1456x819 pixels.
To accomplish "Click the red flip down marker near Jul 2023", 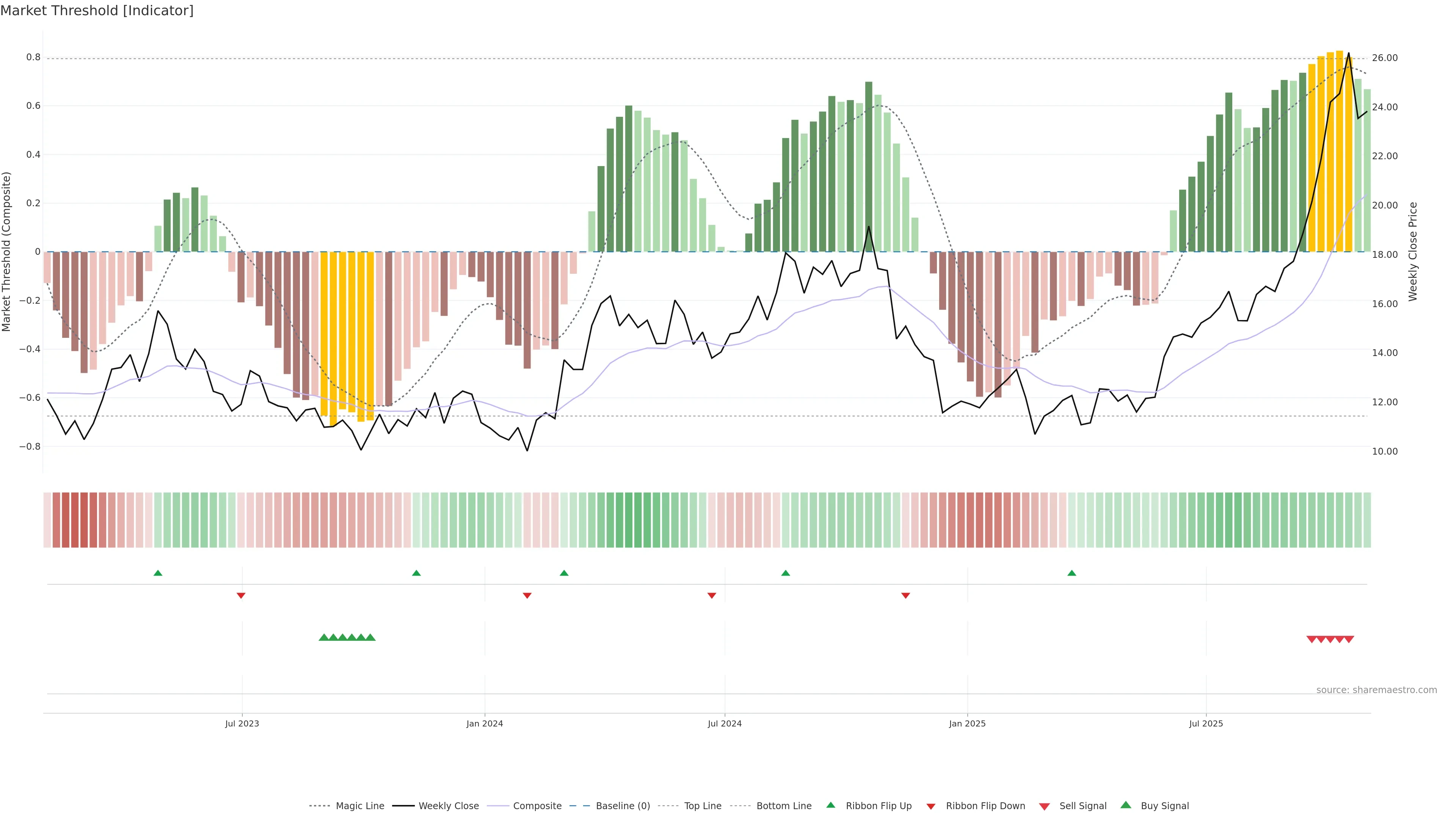I will (241, 595).
